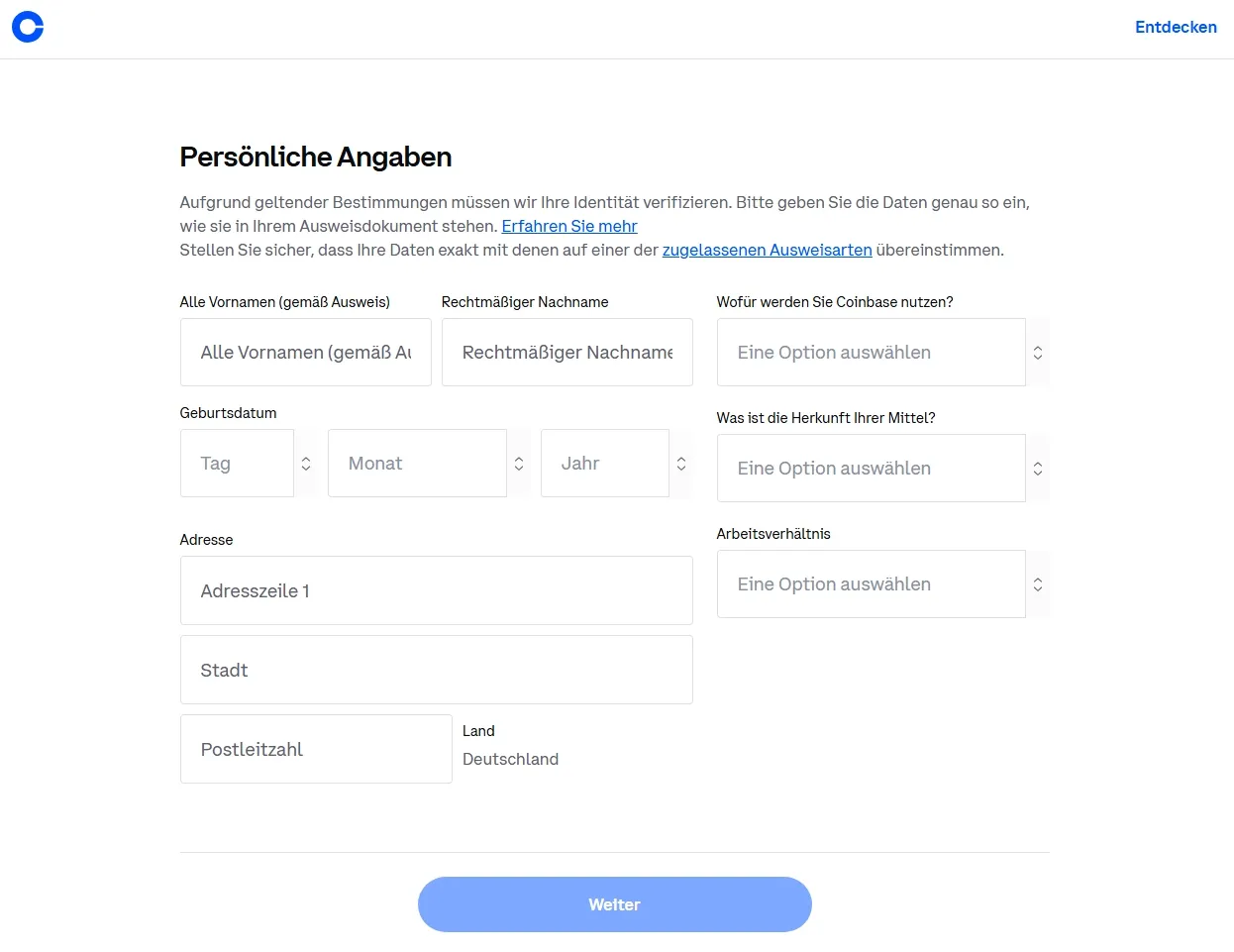Select the 'Rechtmäßiger Nachname' field
The width and height of the screenshot is (1234, 952).
point(566,352)
